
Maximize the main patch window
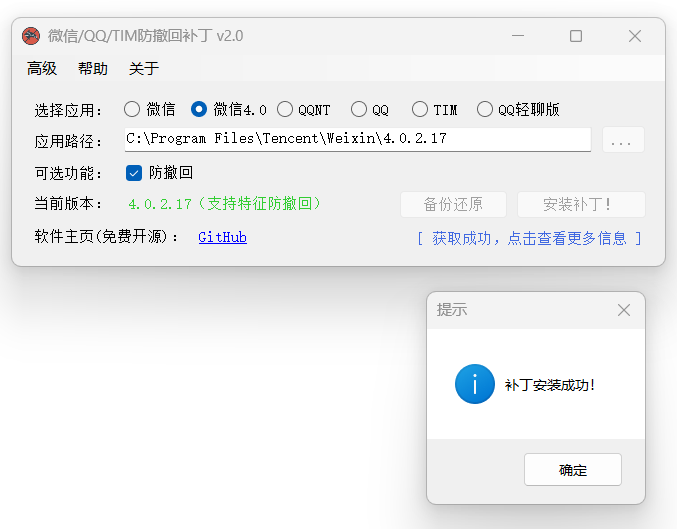coord(576,36)
